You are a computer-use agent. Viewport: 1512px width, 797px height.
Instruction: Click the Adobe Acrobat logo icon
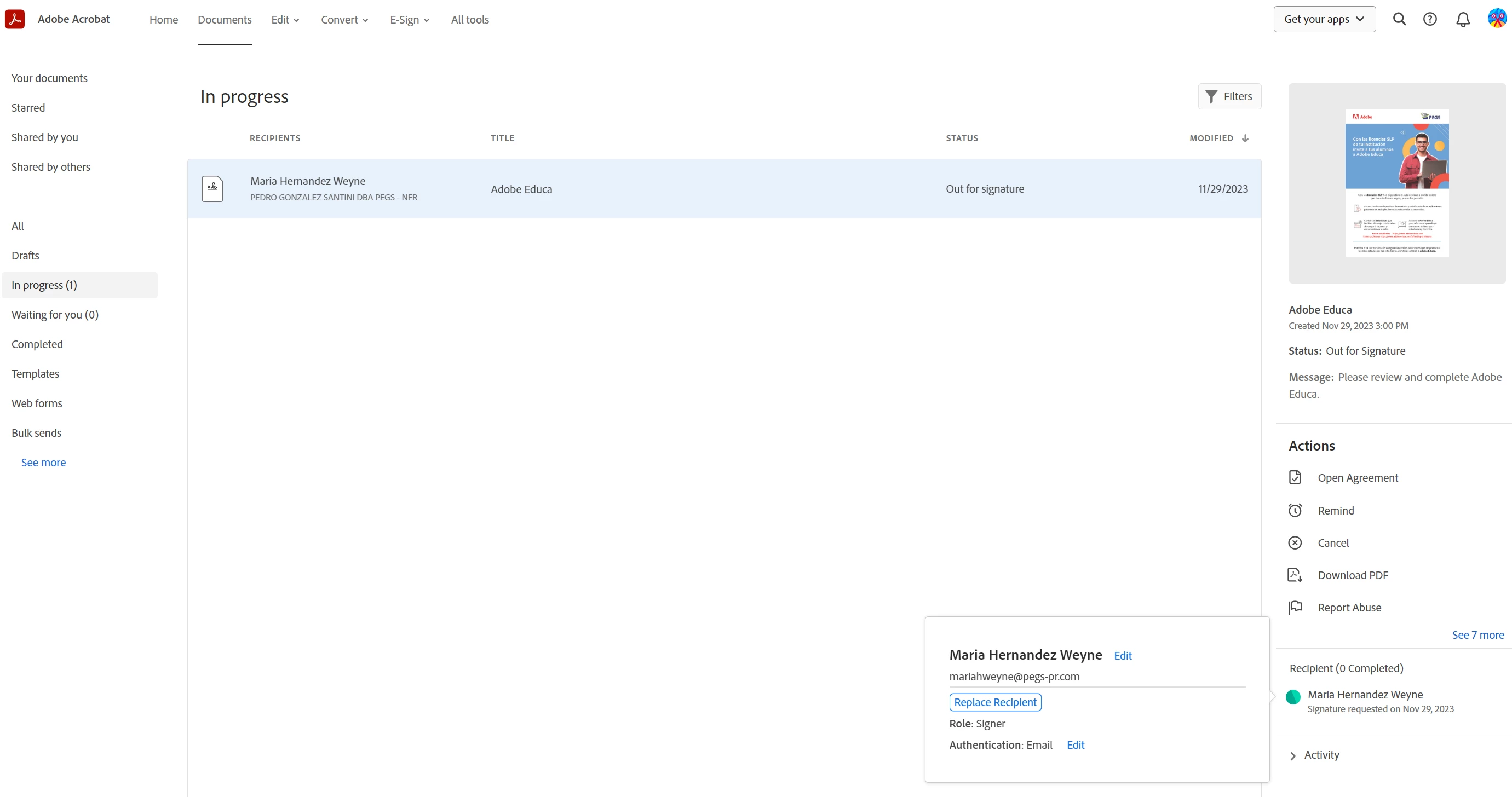[x=15, y=19]
